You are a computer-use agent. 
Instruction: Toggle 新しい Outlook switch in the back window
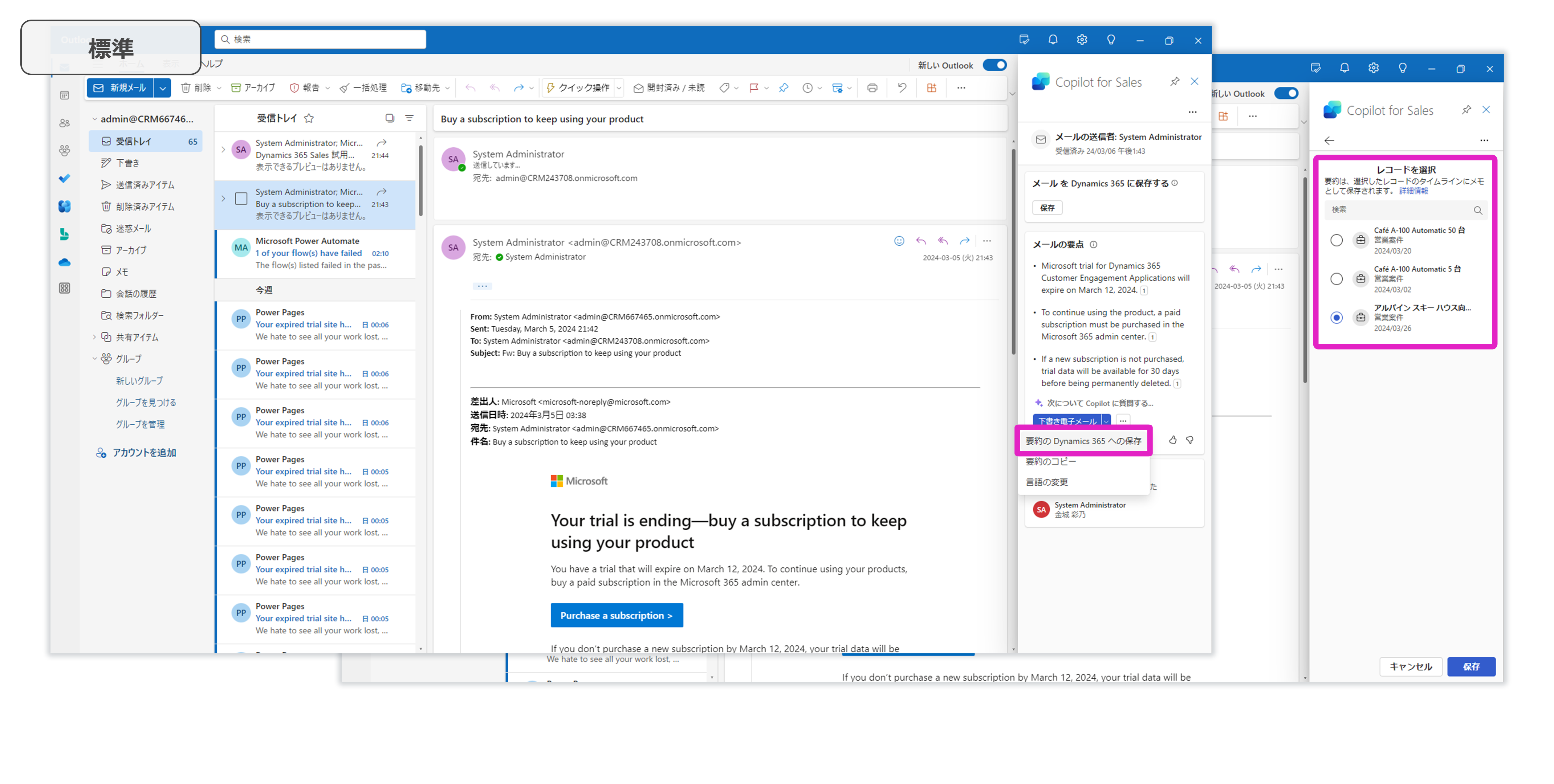pyautogui.click(x=1286, y=94)
